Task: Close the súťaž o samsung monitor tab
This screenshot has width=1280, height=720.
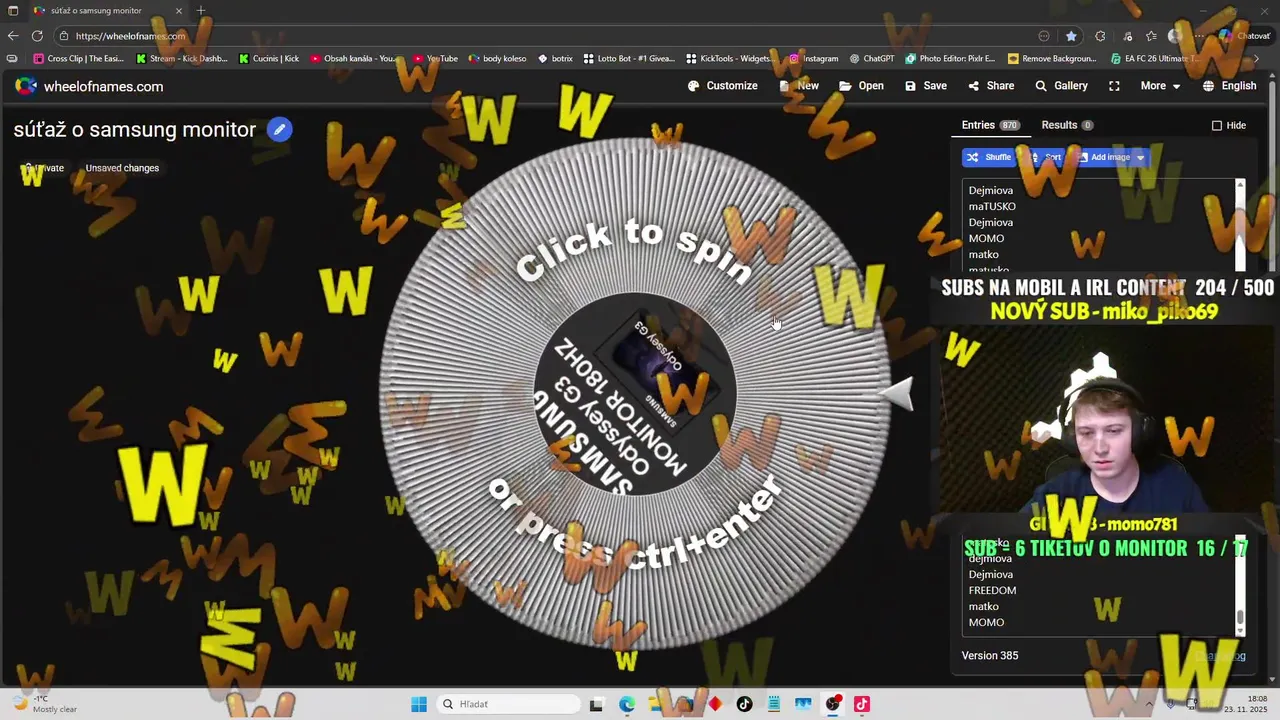Action: pyautogui.click(x=179, y=11)
